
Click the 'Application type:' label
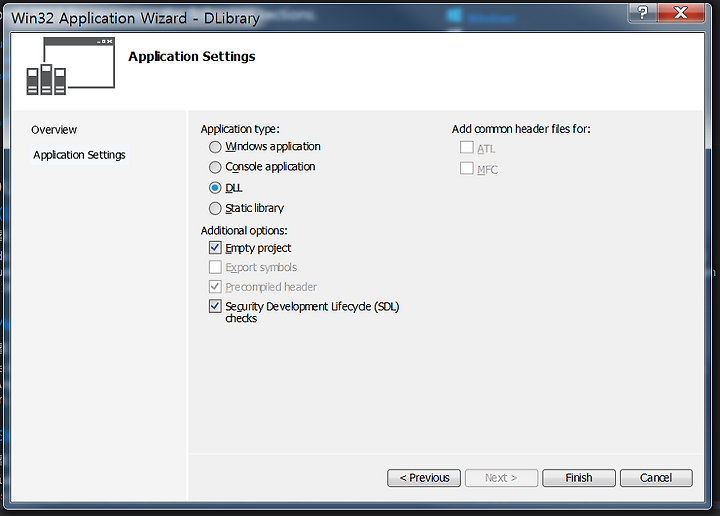coord(240,129)
